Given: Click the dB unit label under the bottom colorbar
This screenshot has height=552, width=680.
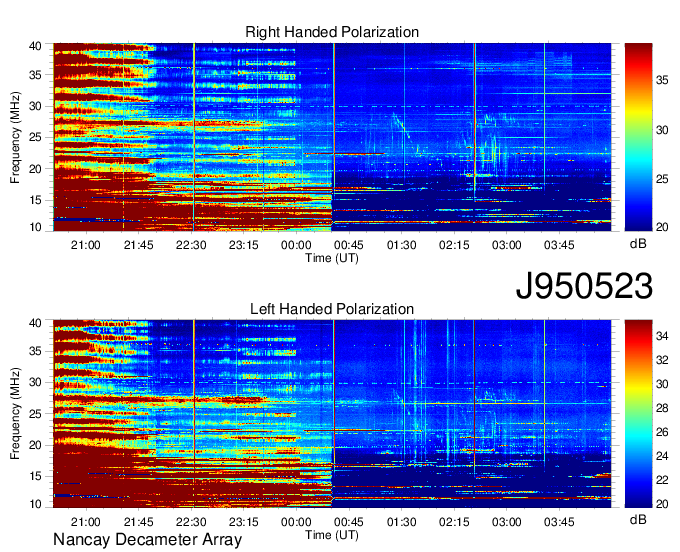Looking at the screenshot, I should (638, 519).
